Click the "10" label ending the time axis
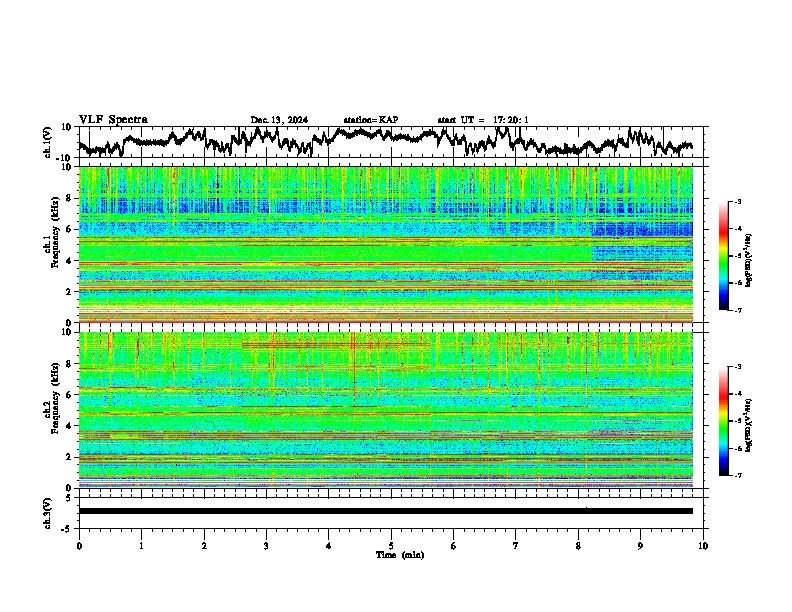Screen dimensions: 792x612 pyautogui.click(x=703, y=546)
